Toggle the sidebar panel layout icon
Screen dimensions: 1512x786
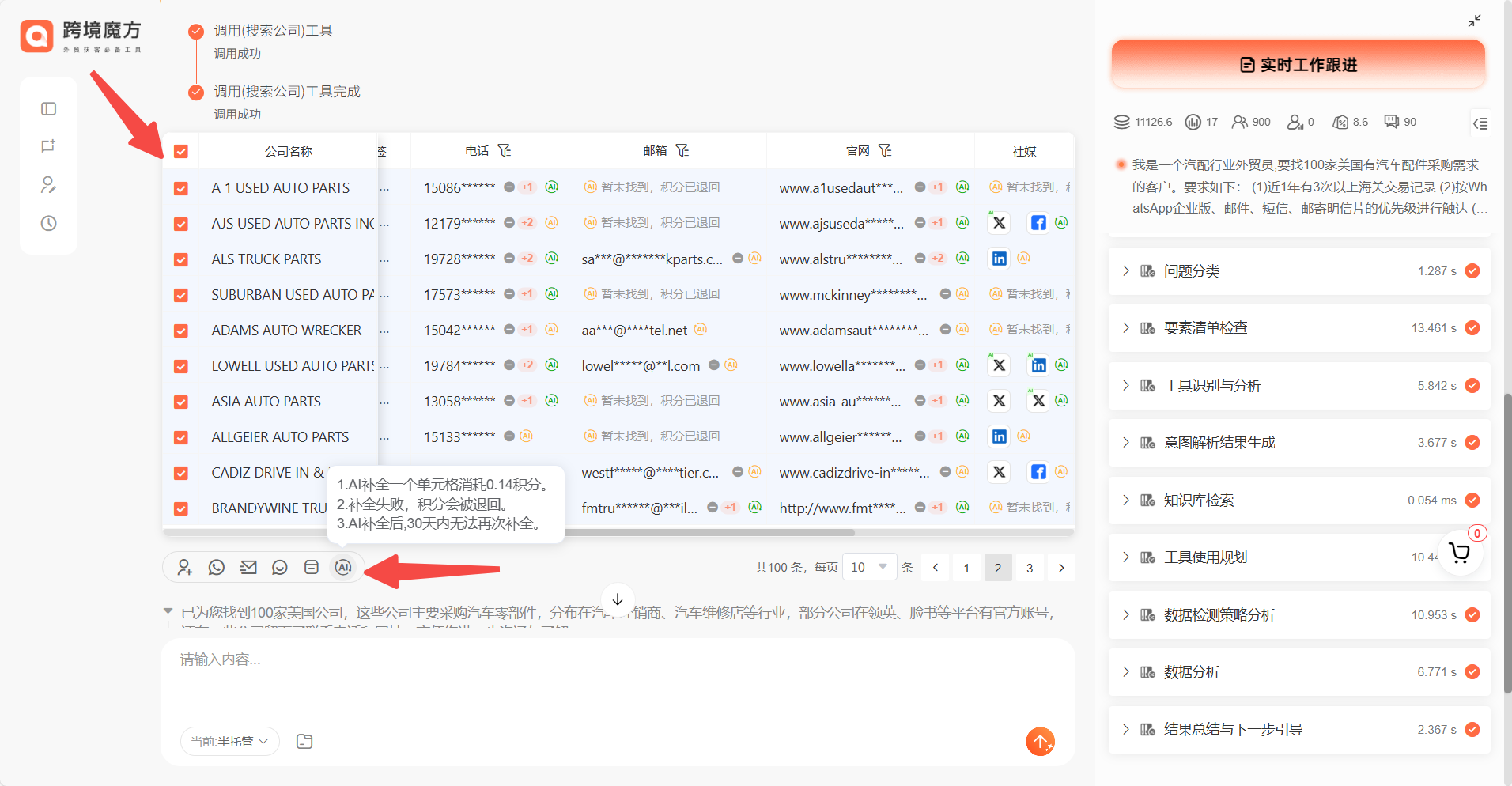48,108
